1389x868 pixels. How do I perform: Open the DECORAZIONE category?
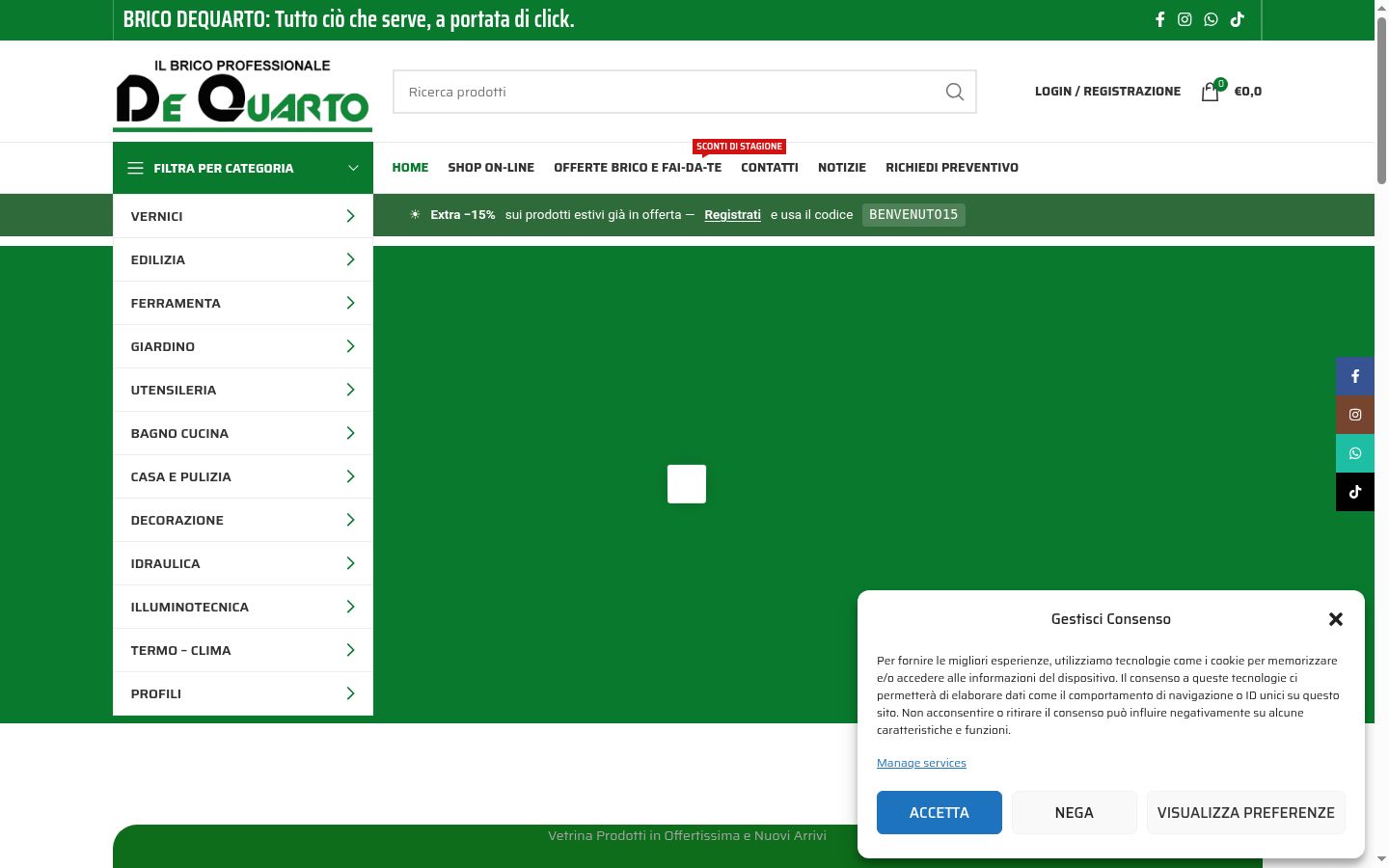pyautogui.click(x=243, y=520)
